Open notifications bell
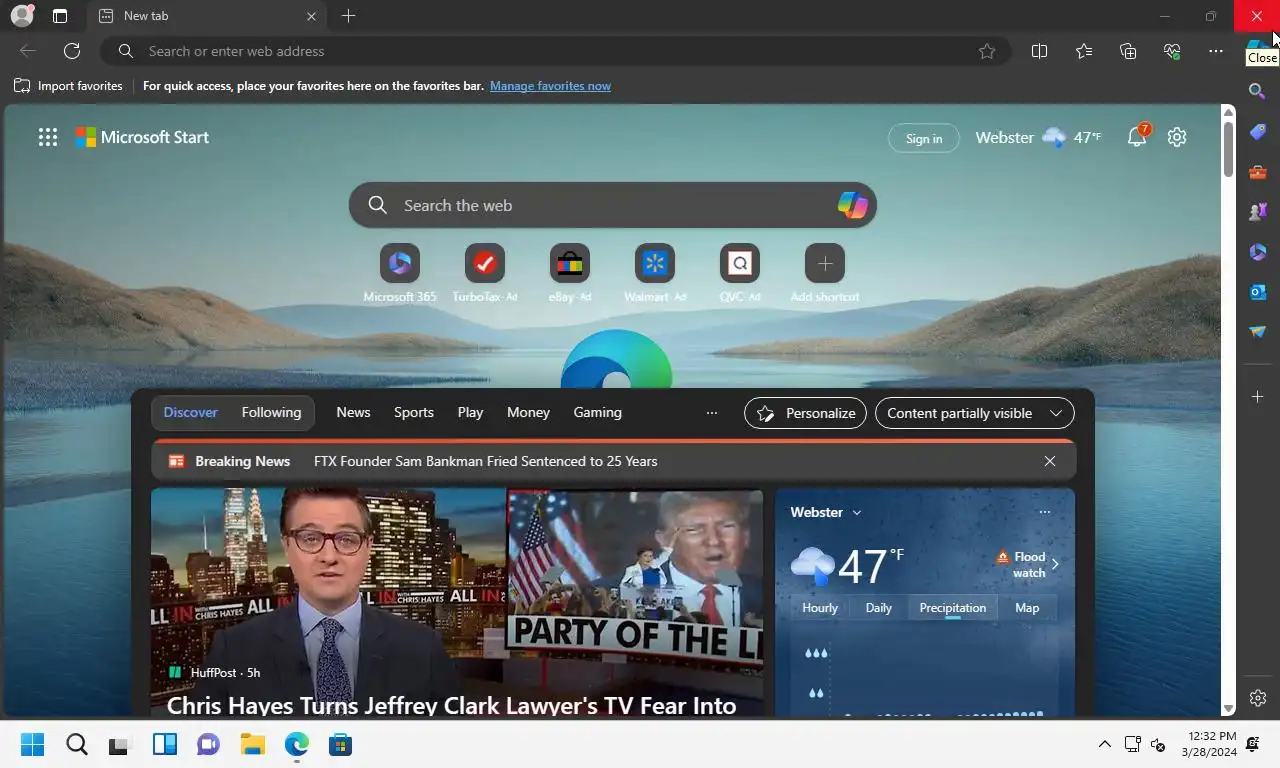Screen dimensions: 1280x768 (1137, 137)
